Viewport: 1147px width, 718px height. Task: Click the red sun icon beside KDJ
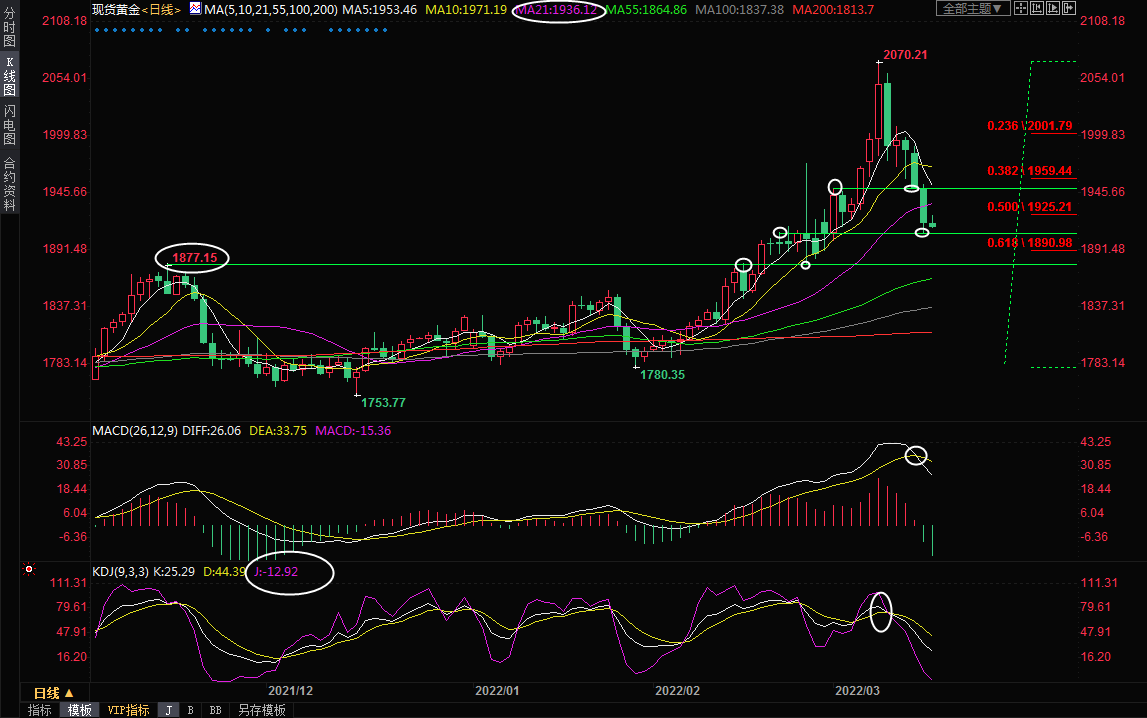29,571
